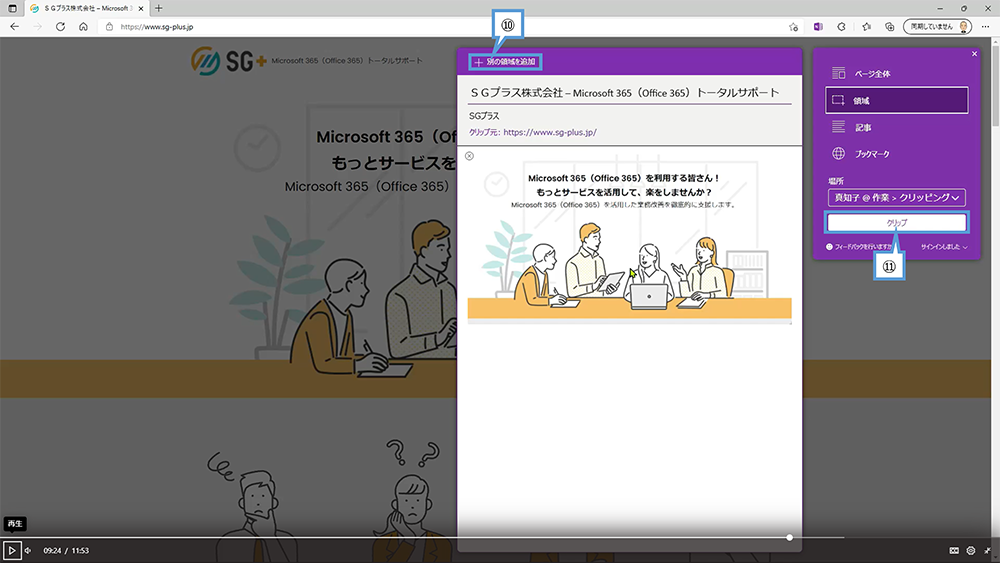The image size is (1000, 563).
Task: Open video captions icon
Action: (954, 550)
